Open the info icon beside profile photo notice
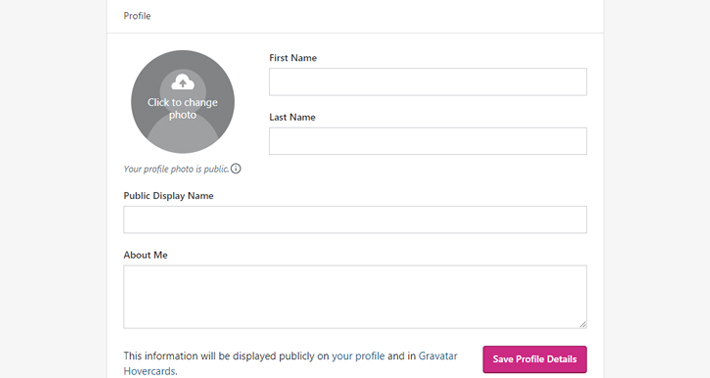 pos(236,169)
